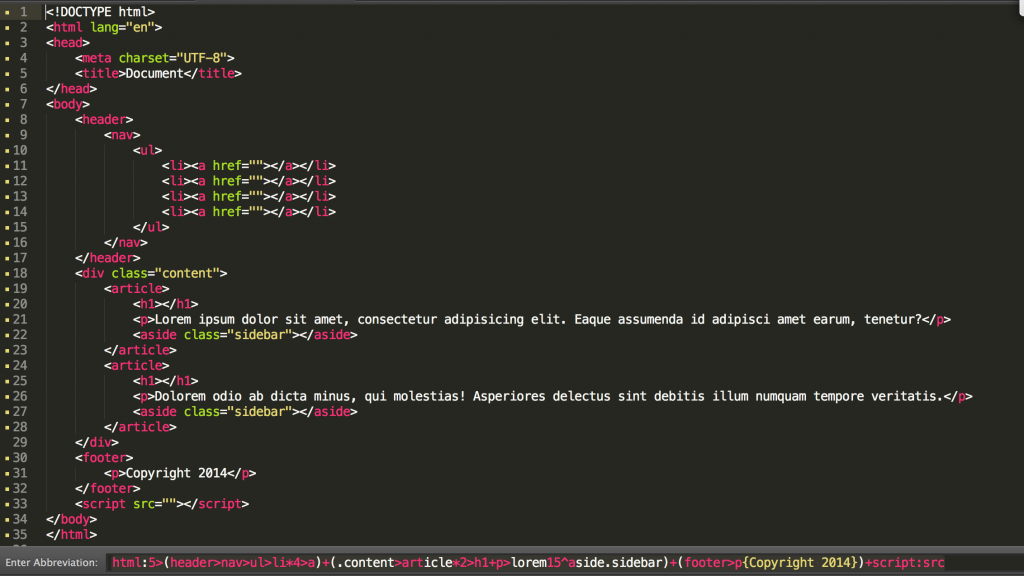Click the empty h1 element on line 20
Screen dimensions: 1024x576
[x=165, y=304]
